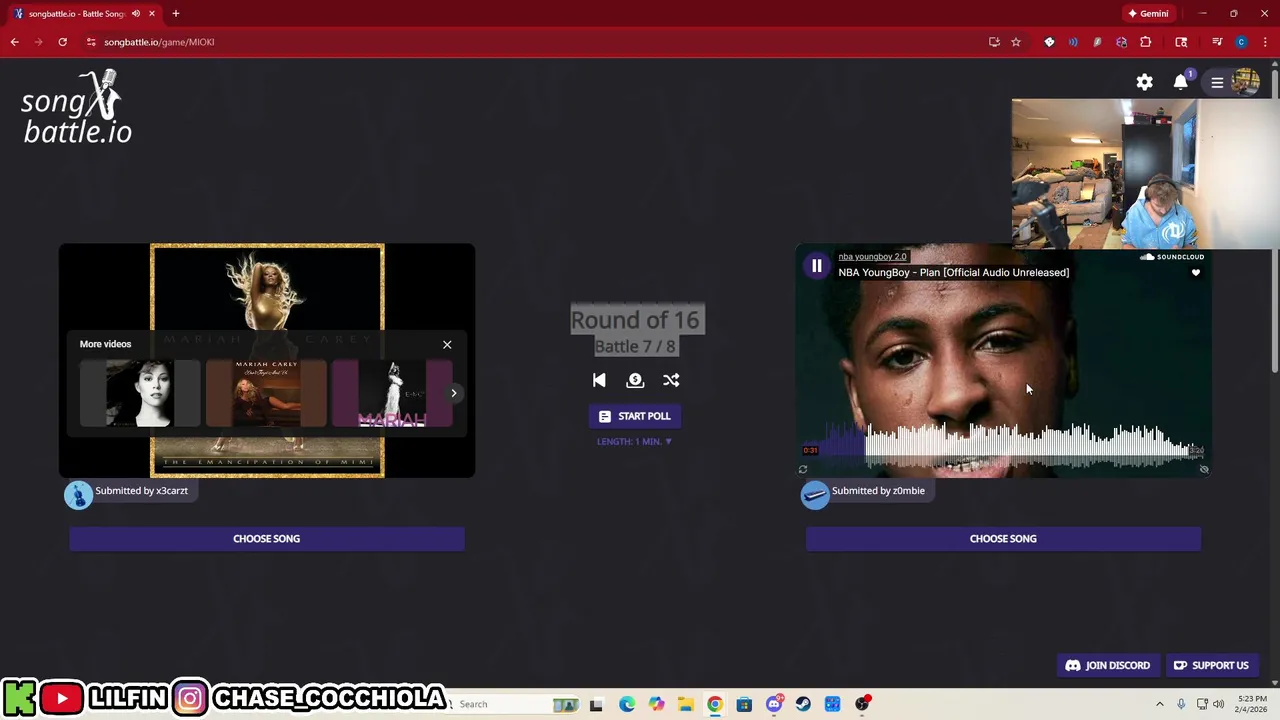Open the Extensions puzzle menu

[1146, 42]
